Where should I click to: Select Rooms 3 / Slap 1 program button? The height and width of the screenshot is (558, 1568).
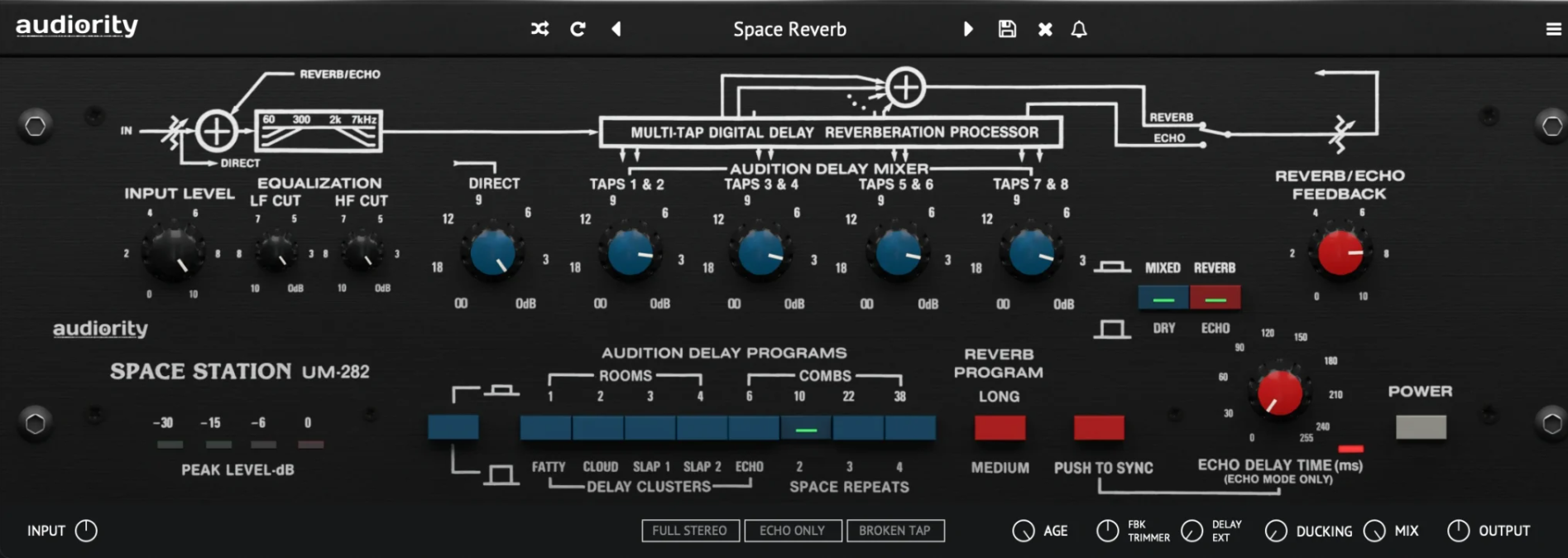coord(650,428)
